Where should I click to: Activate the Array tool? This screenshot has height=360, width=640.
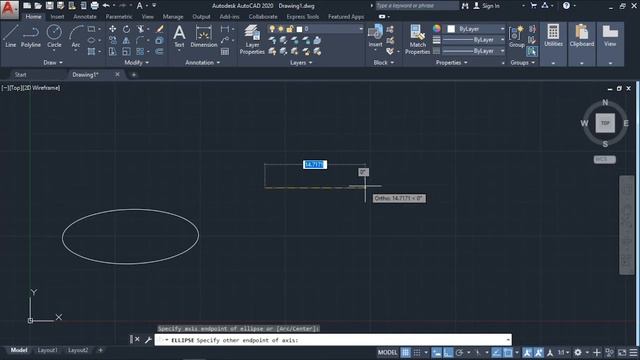(x=140, y=51)
